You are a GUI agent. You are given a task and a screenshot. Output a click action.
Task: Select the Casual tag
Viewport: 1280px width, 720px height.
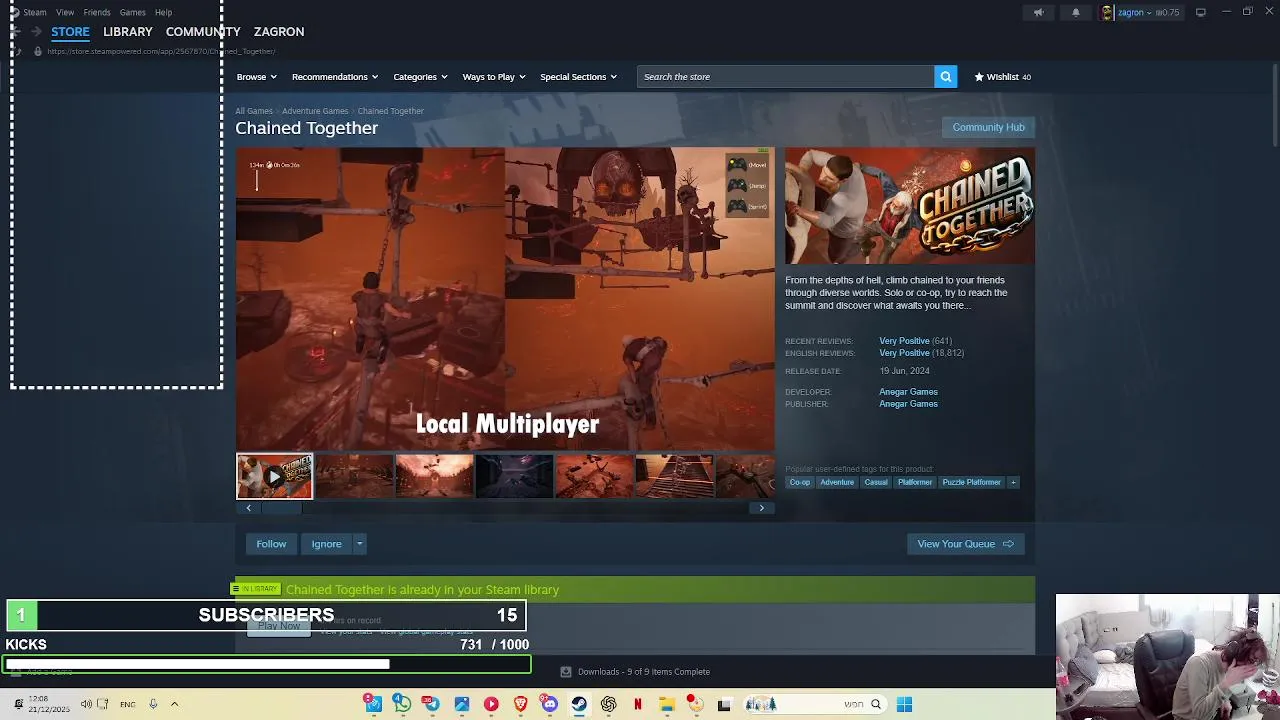pos(876,482)
